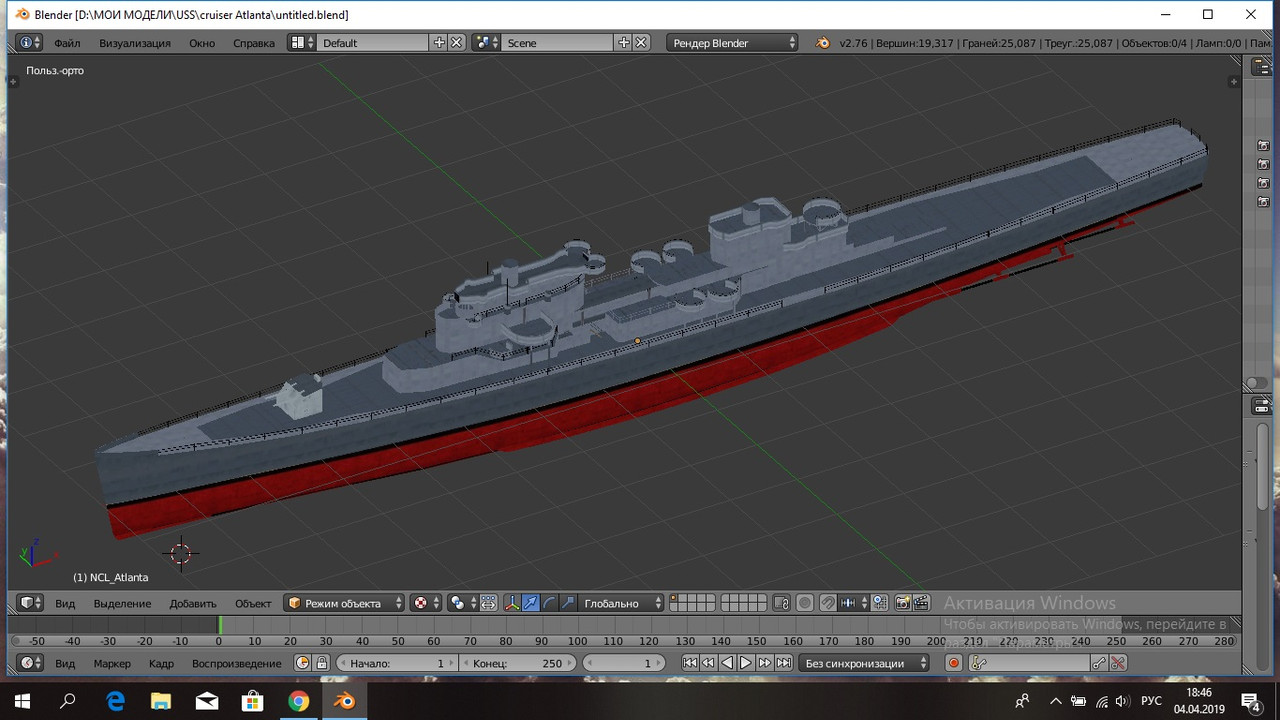Open the Рендер Blender engine dropdown

pos(733,43)
